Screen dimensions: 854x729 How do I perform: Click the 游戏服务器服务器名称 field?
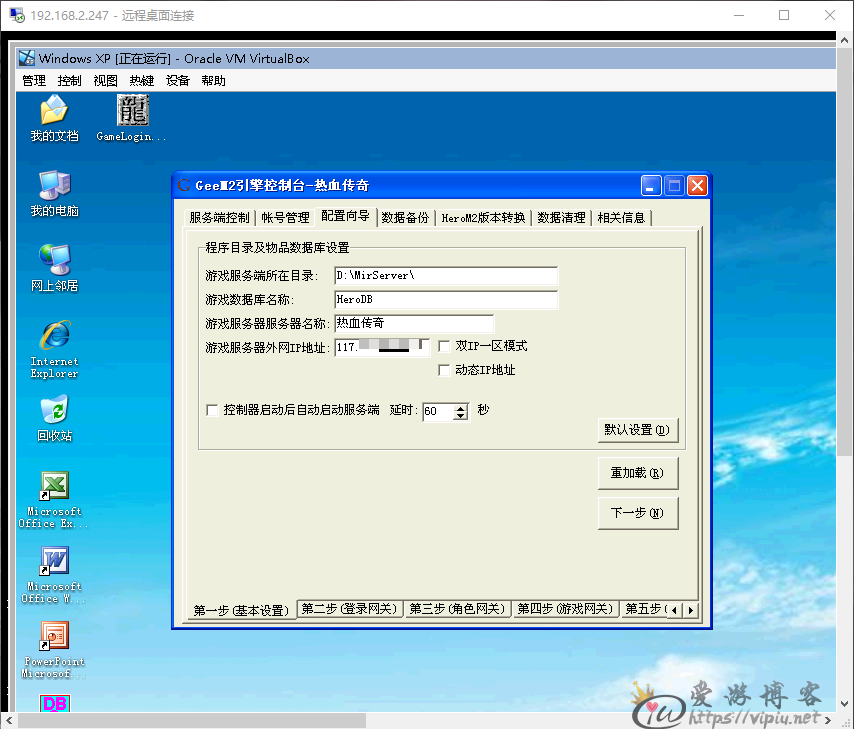[x=414, y=324]
